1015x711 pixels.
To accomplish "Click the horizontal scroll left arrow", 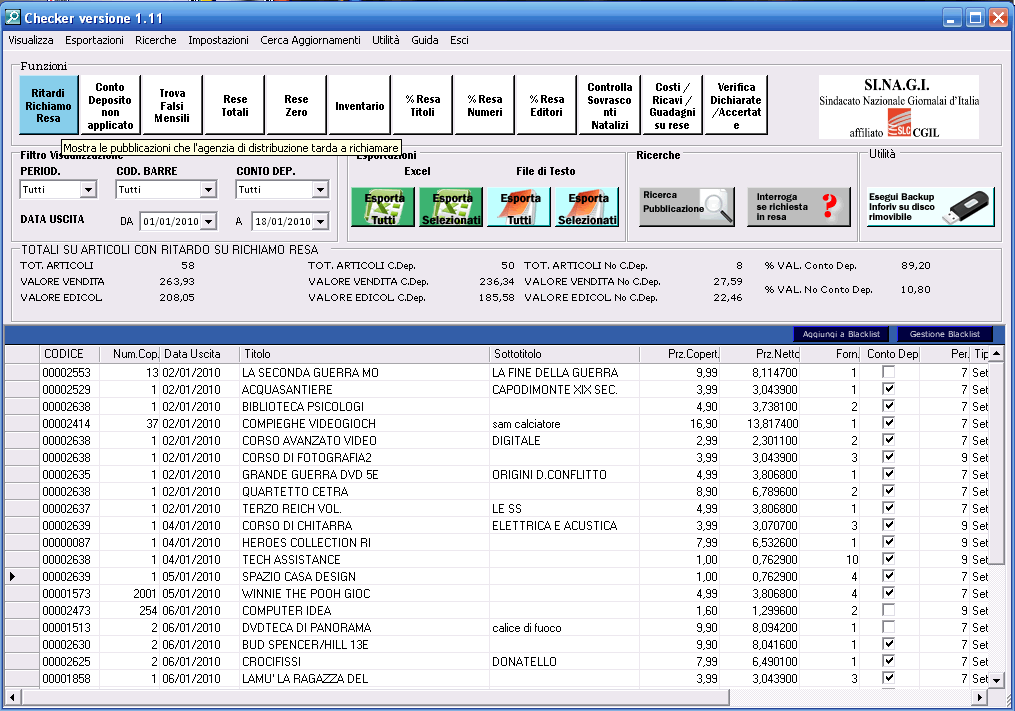I will pyautogui.click(x=12, y=697).
